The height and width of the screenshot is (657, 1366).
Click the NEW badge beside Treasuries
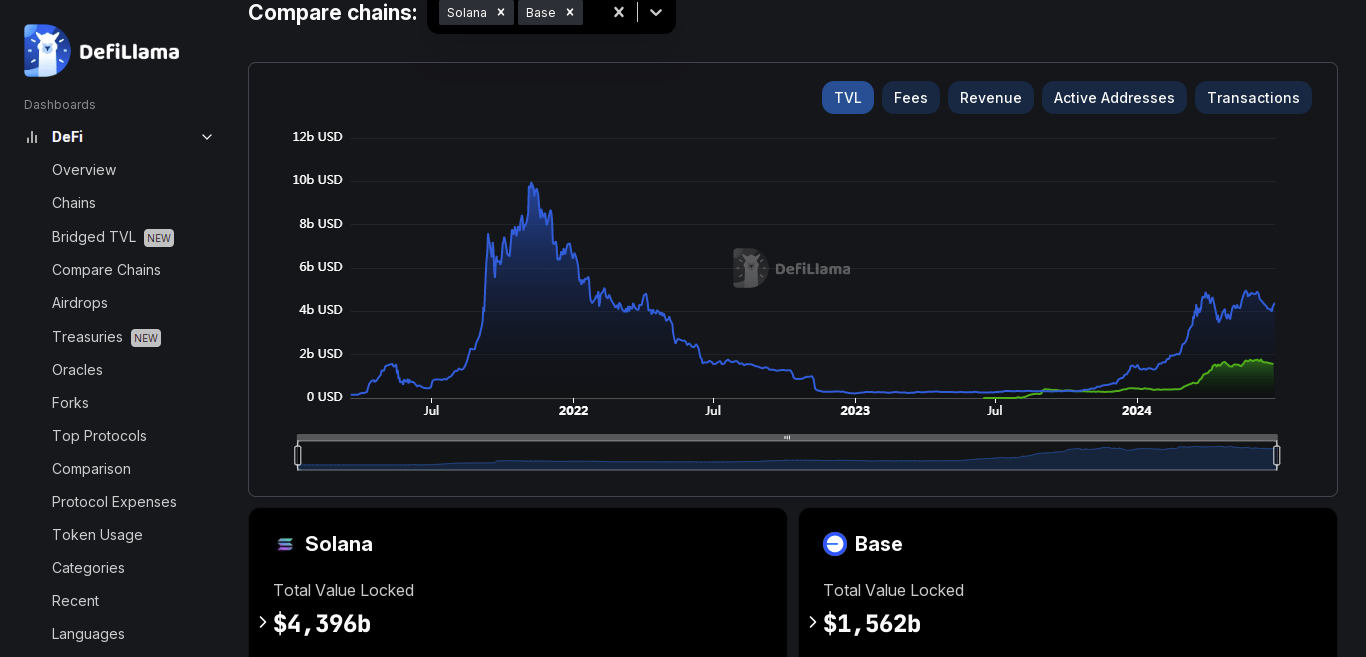146,338
